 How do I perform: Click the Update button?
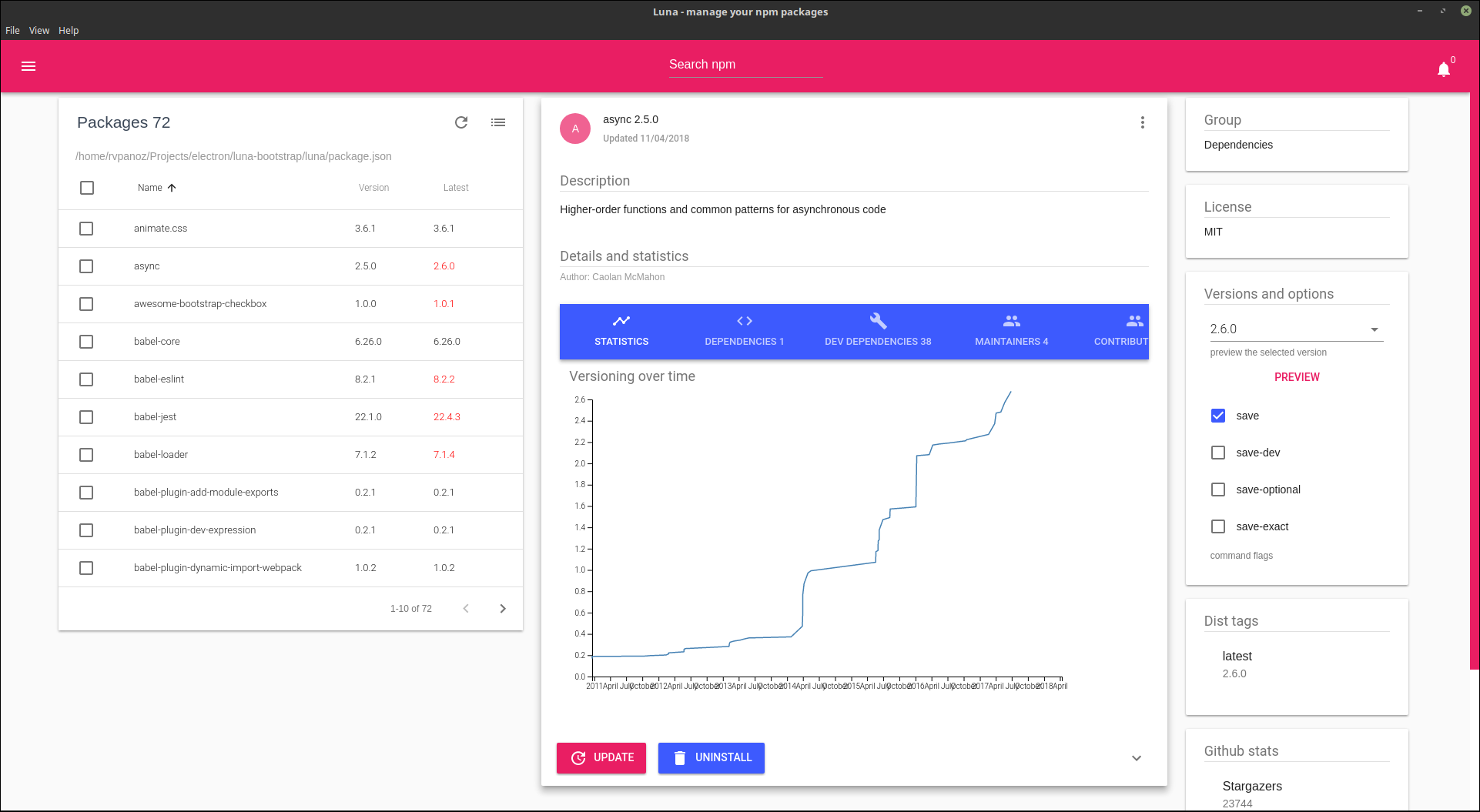(x=601, y=758)
